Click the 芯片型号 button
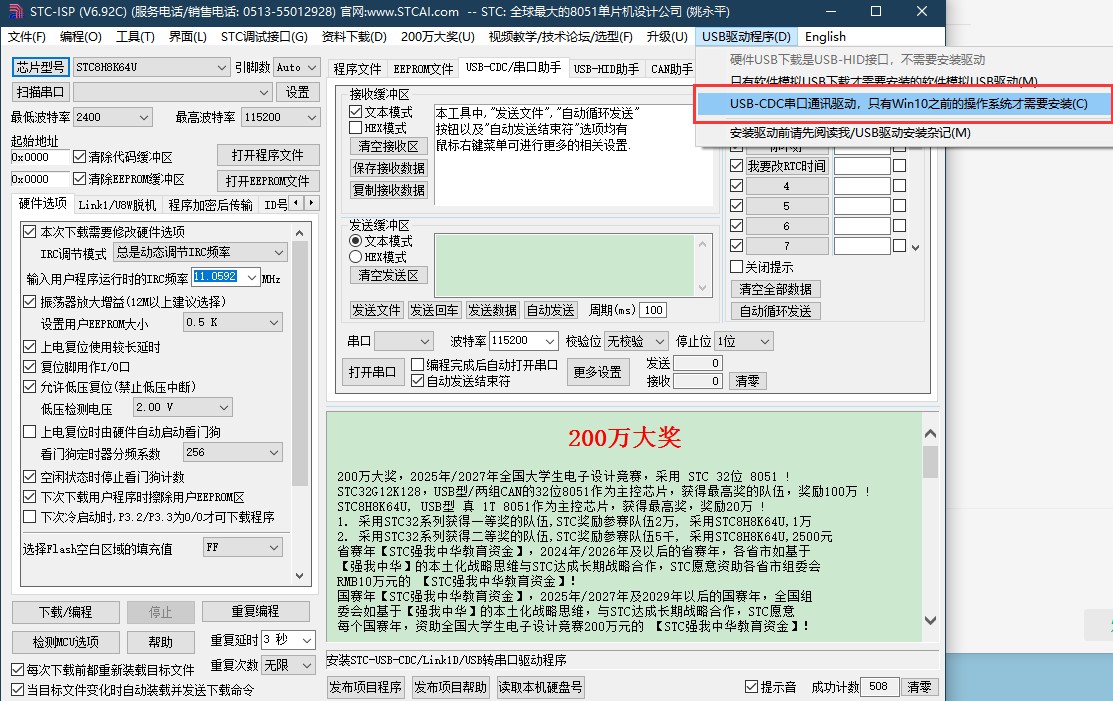Viewport: 1113px width, 701px height. (40, 67)
